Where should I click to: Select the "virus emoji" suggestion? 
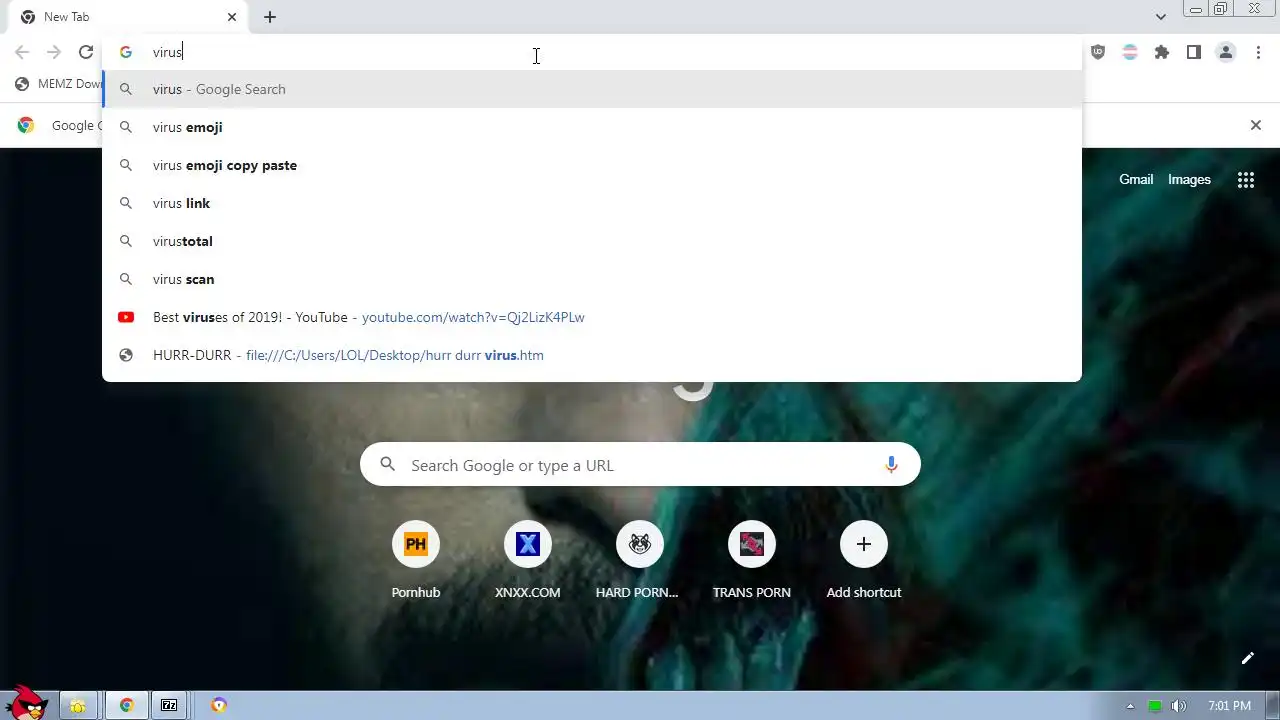[x=592, y=127]
